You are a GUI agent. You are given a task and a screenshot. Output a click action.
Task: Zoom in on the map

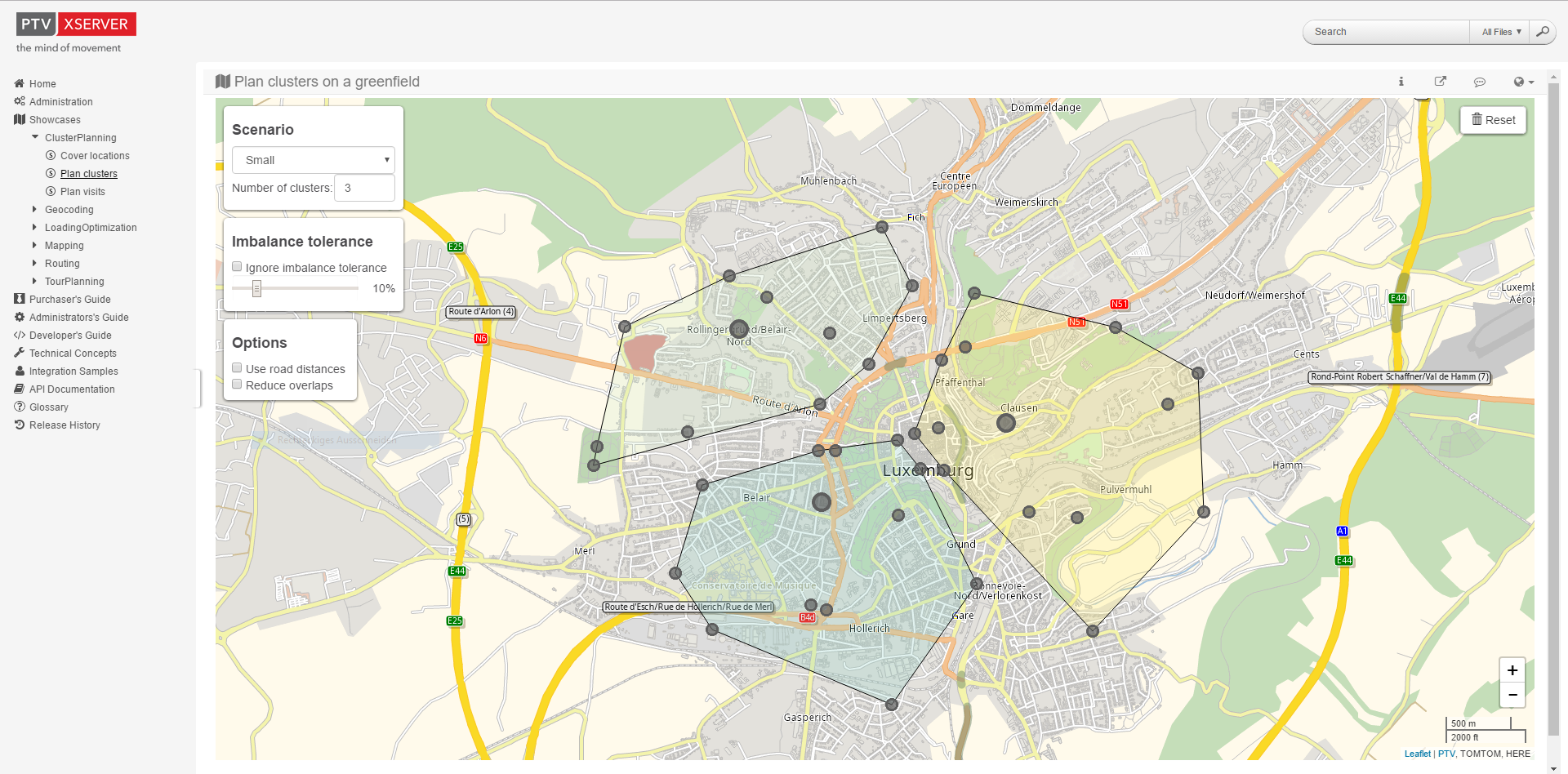[1512, 670]
